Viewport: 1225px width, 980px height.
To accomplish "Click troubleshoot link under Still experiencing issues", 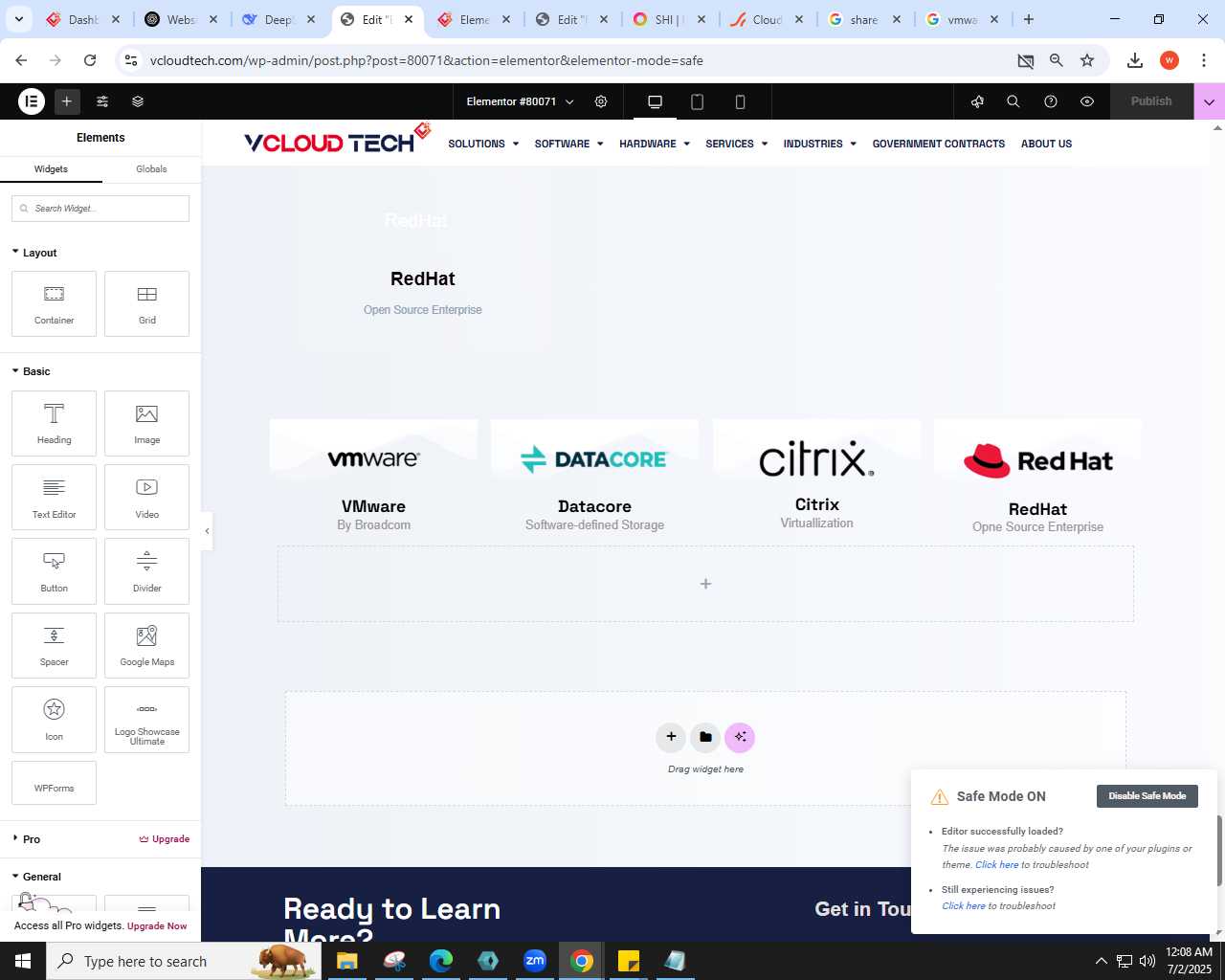I will click(x=963, y=906).
